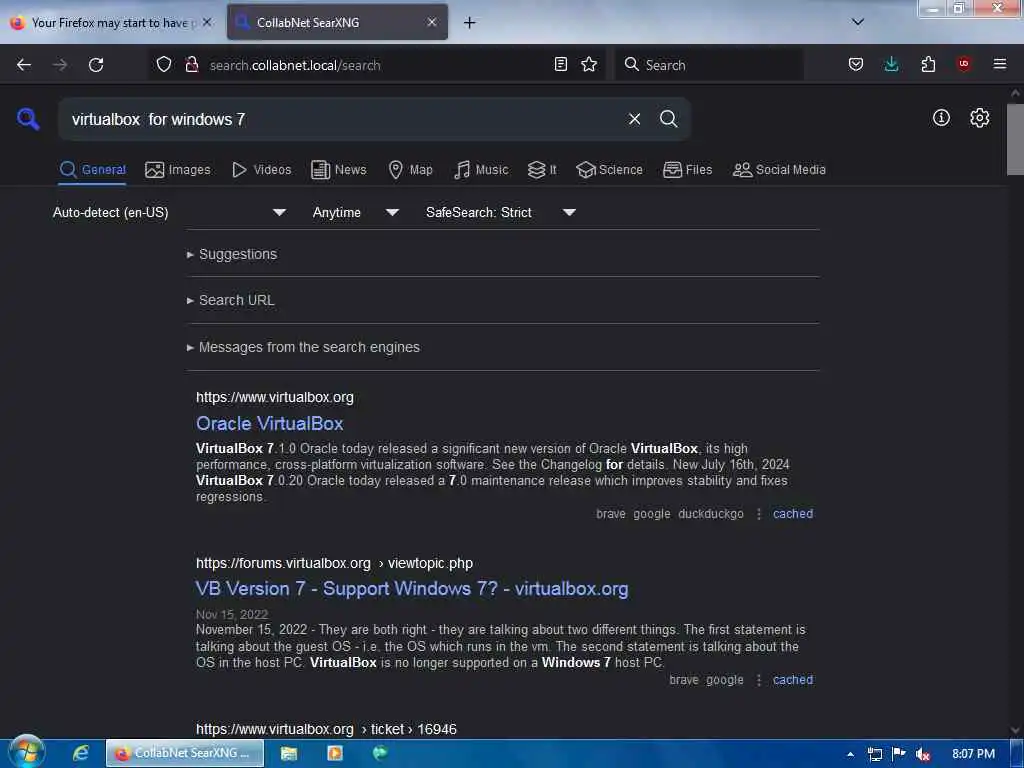The image size is (1024, 768).
Task: Click the https://www.virtualbox.org URL of first result
Action: pos(275,397)
